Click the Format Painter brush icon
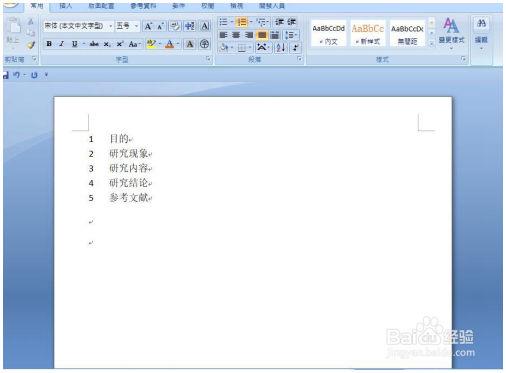The width and height of the screenshot is (506, 373). point(31,45)
